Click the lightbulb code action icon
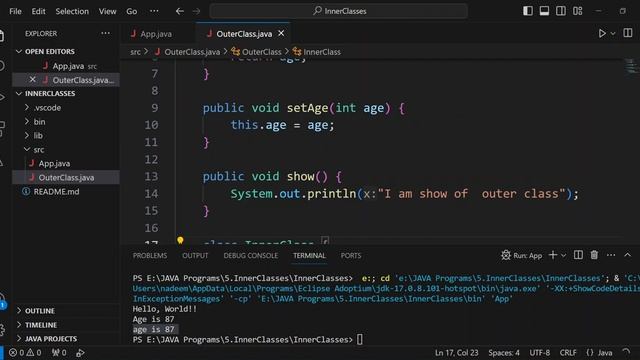 180,240
